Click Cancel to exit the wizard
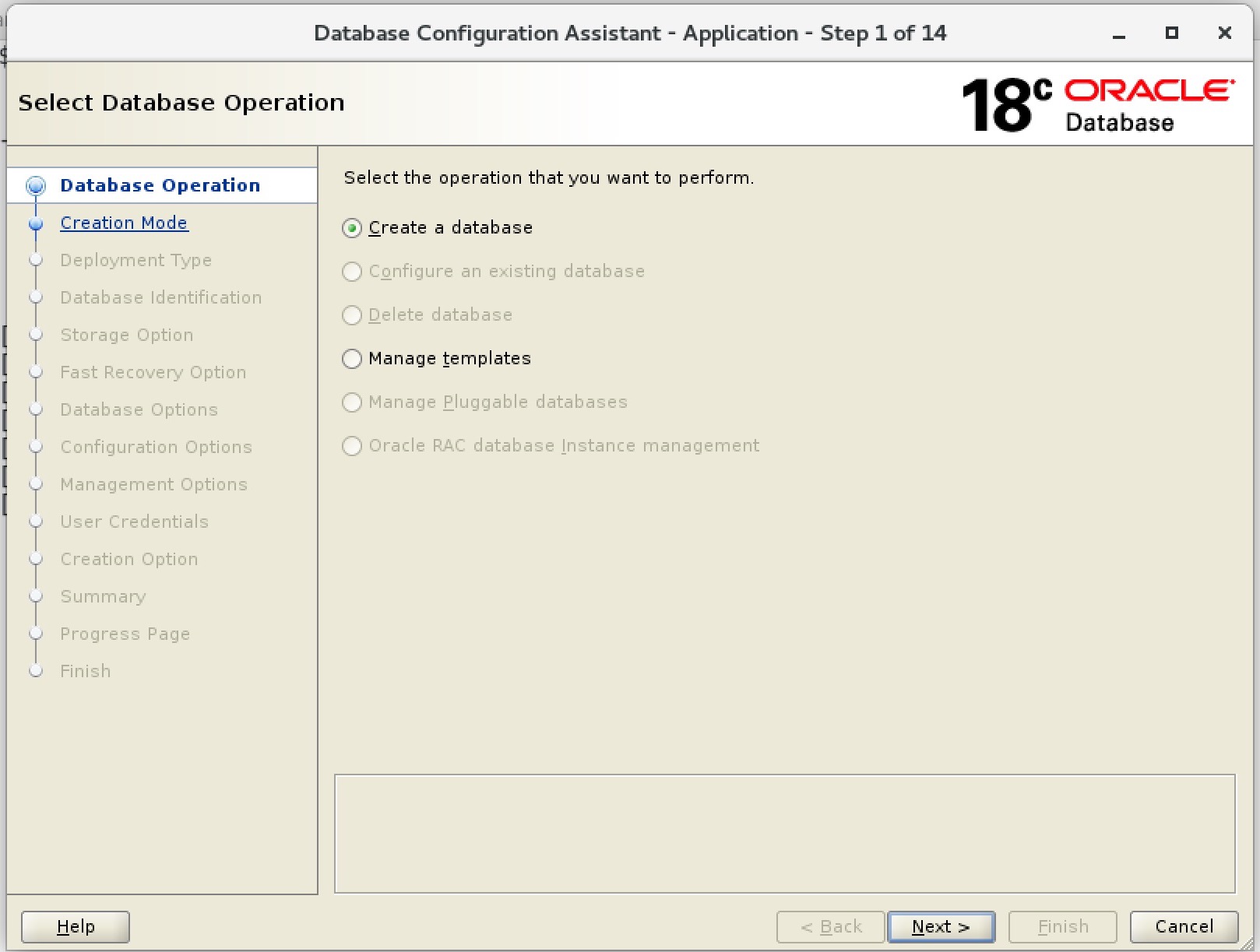The height and width of the screenshot is (952, 1260). coord(1183,926)
